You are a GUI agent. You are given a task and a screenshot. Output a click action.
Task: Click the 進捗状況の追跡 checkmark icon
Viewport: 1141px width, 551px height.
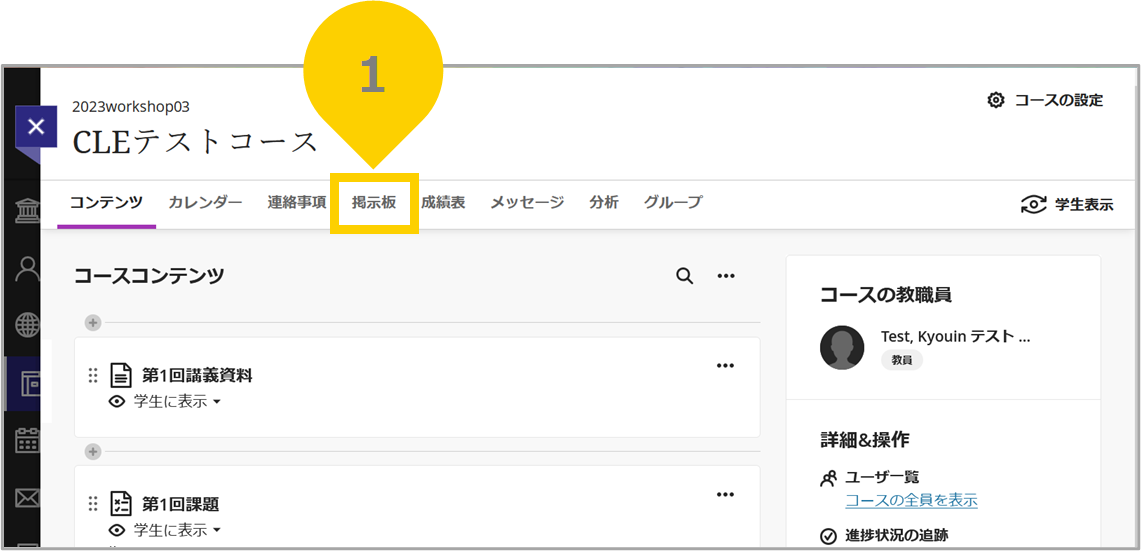[x=828, y=536]
